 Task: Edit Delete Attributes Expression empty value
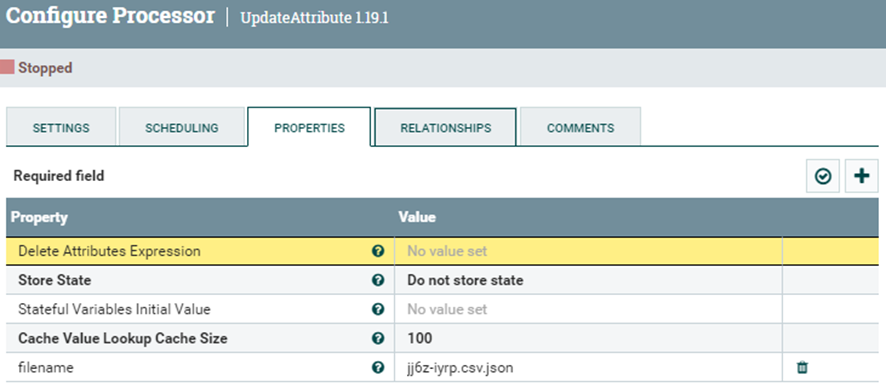588,251
